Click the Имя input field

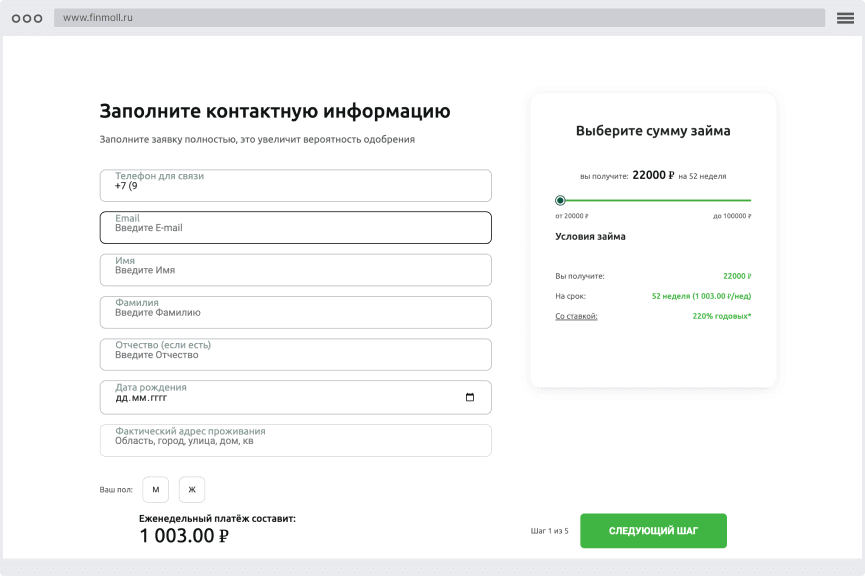[x=295, y=270]
